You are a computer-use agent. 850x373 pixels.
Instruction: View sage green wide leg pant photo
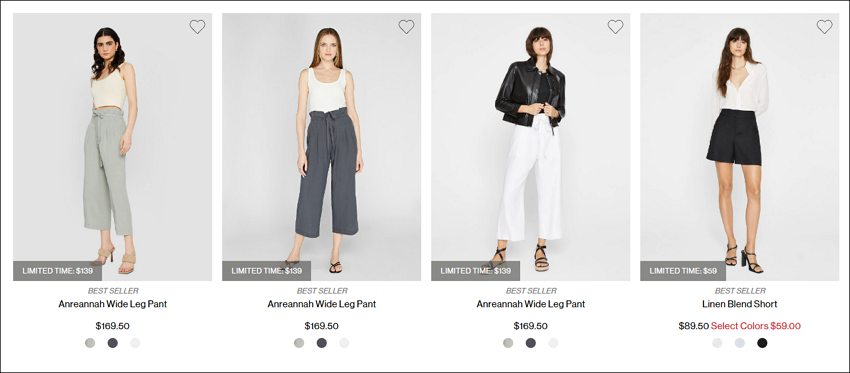[113, 147]
